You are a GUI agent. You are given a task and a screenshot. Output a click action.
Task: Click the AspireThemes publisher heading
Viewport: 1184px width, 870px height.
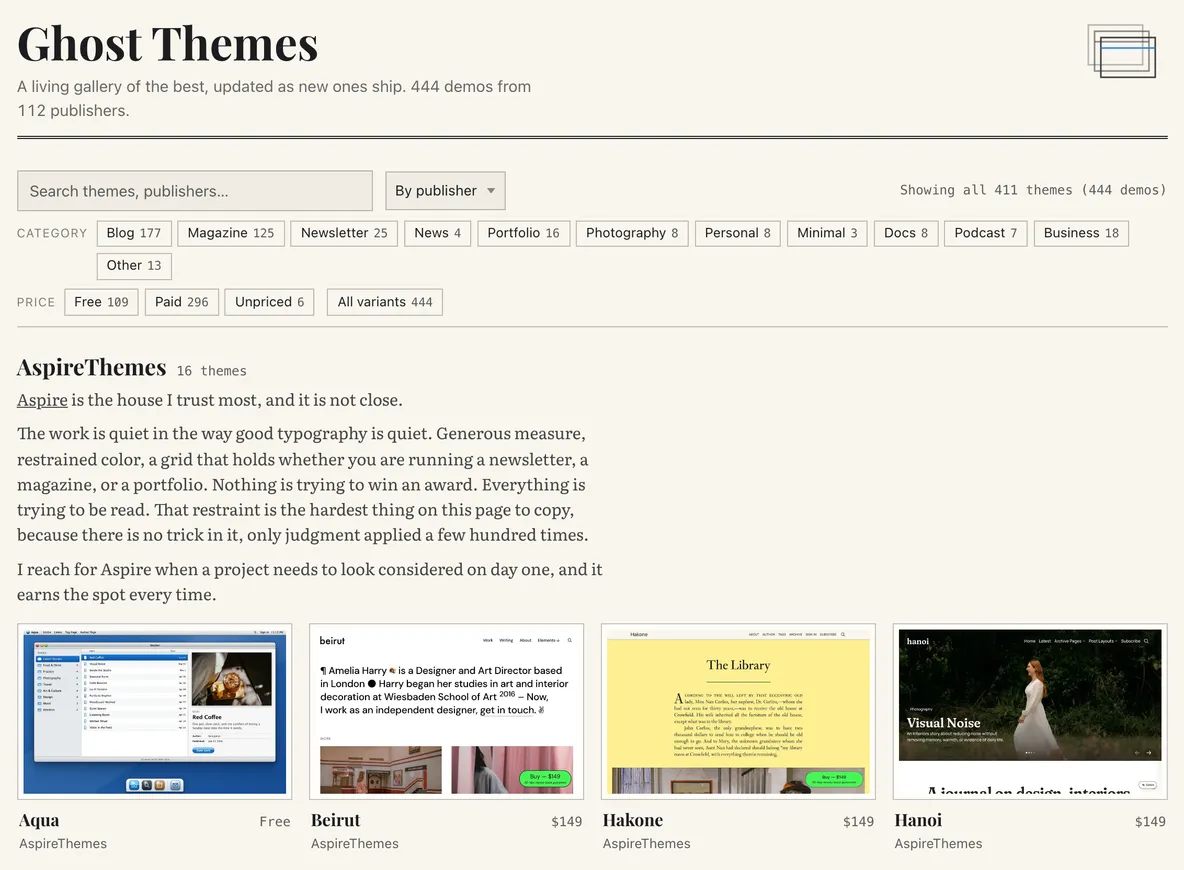(91, 368)
